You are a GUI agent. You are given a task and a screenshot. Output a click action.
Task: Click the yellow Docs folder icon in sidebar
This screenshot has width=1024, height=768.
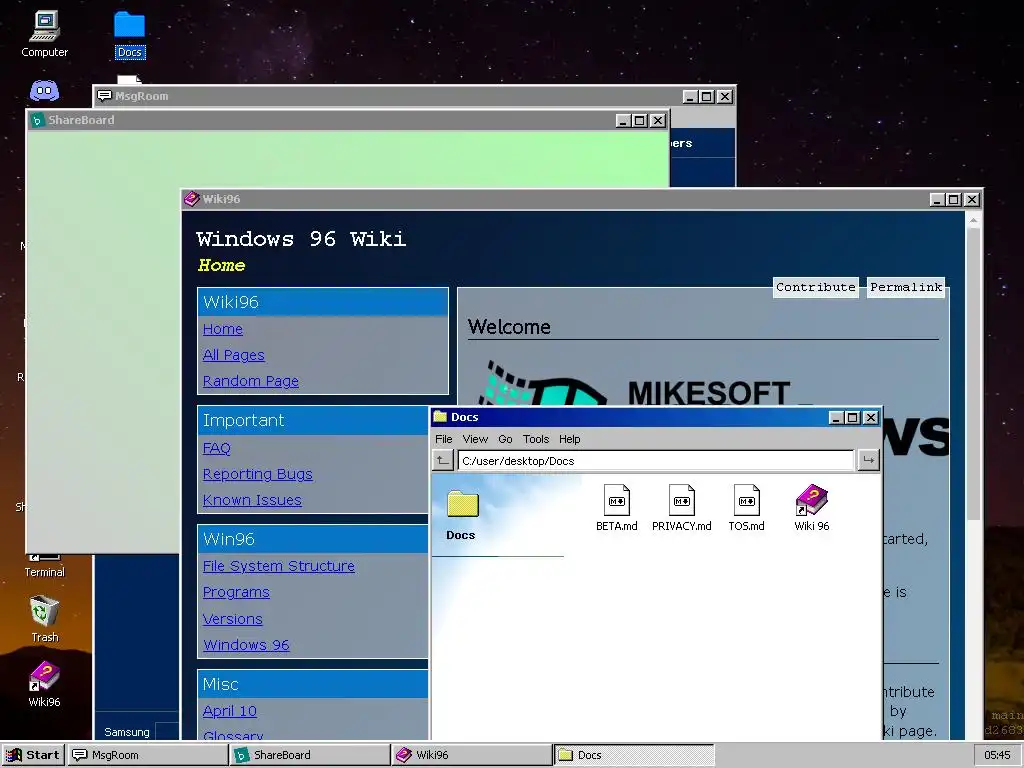pyautogui.click(x=463, y=505)
